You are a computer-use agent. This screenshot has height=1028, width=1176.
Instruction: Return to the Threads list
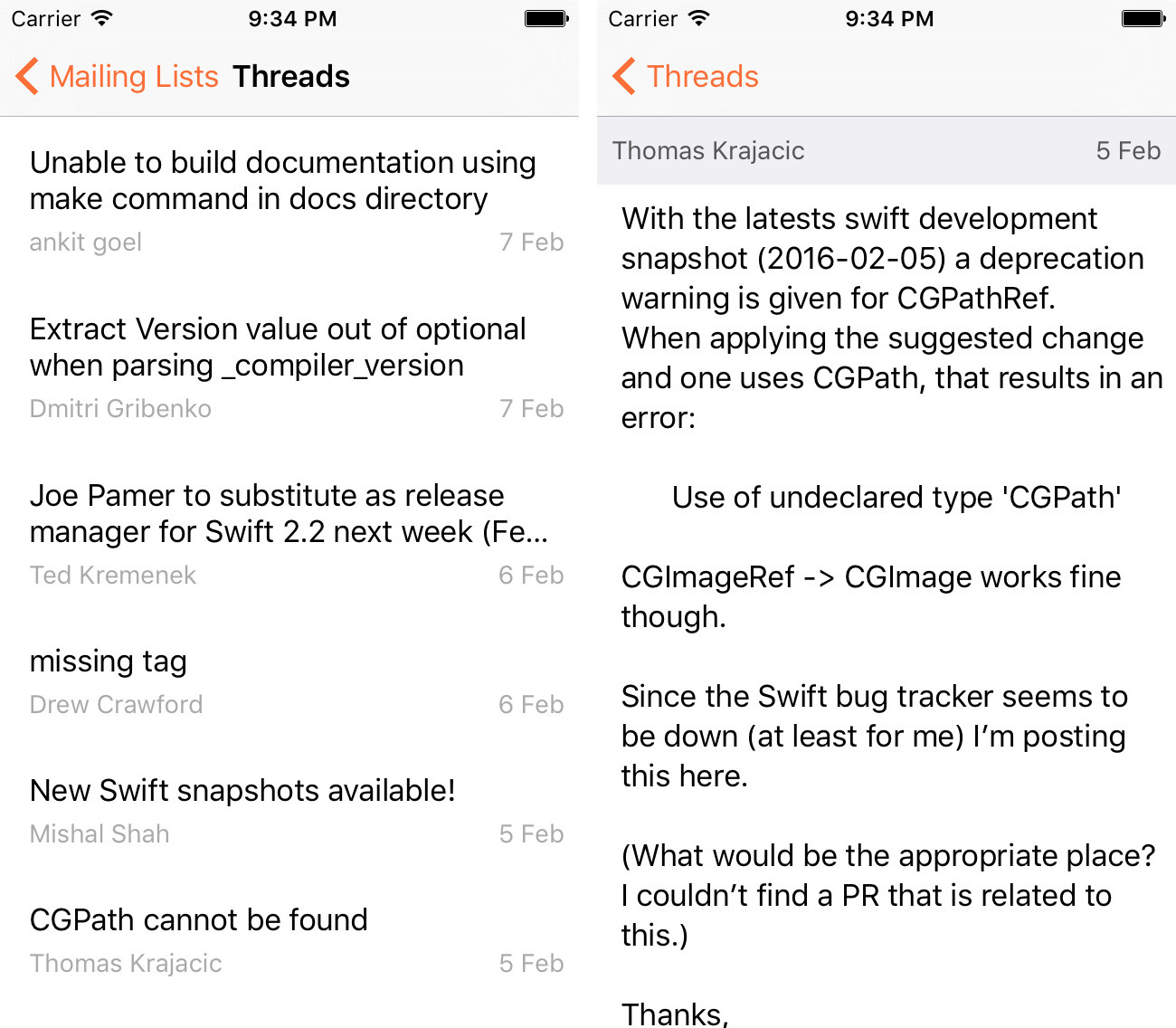point(703,77)
